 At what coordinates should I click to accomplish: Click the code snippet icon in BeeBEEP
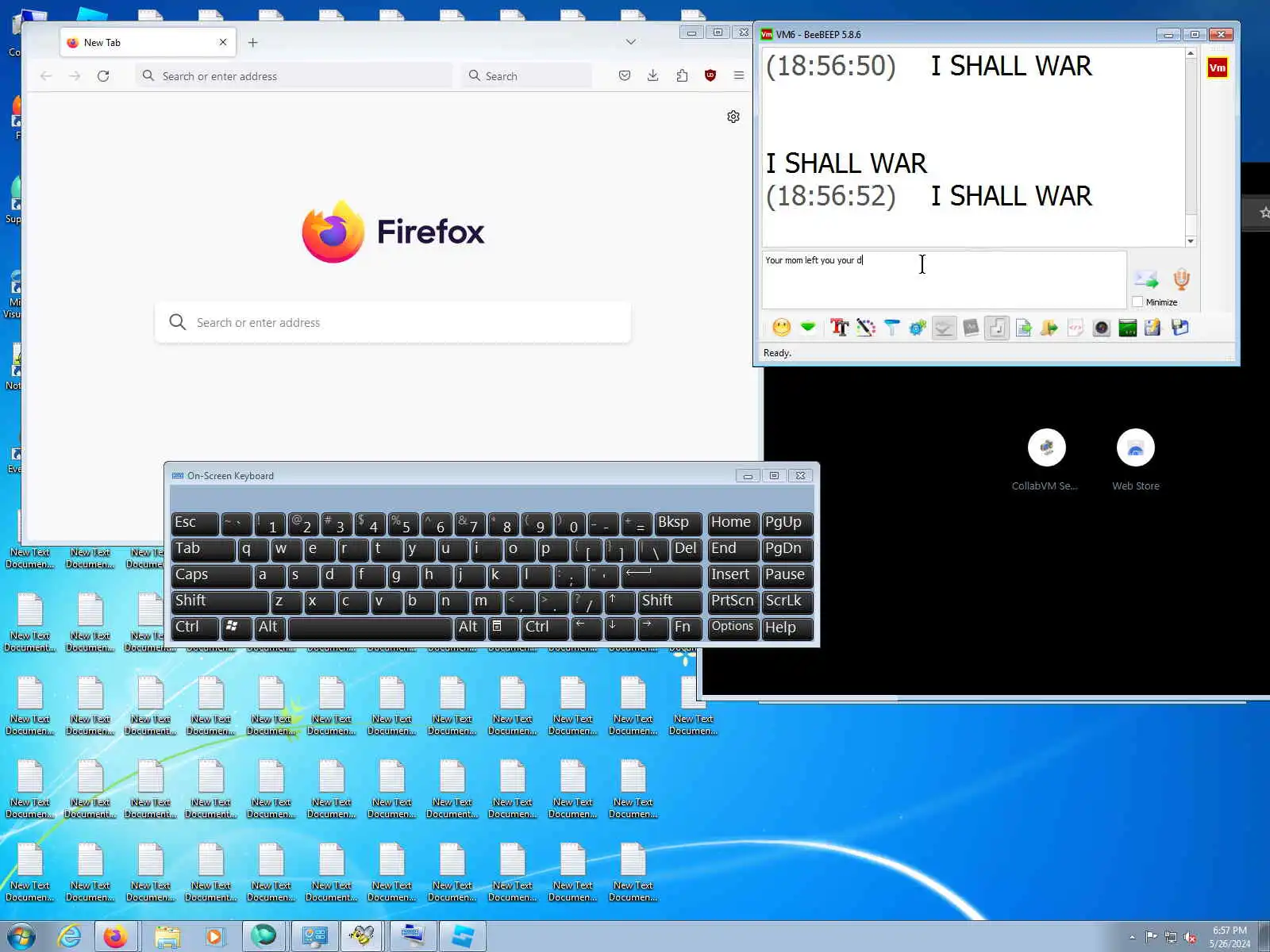coord(1076,328)
